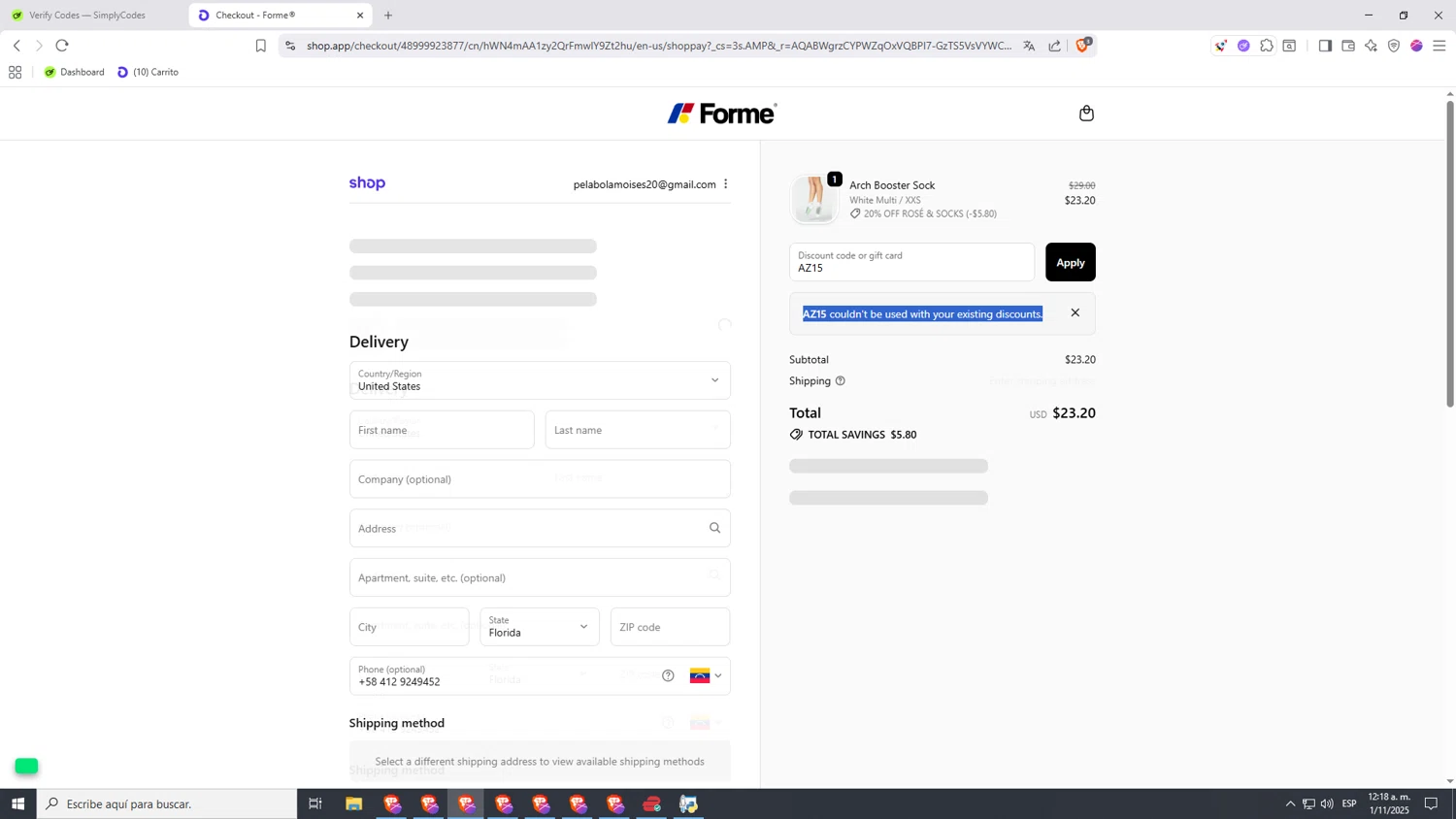Click the First name field
This screenshot has height=819, width=1456.
tap(442, 430)
